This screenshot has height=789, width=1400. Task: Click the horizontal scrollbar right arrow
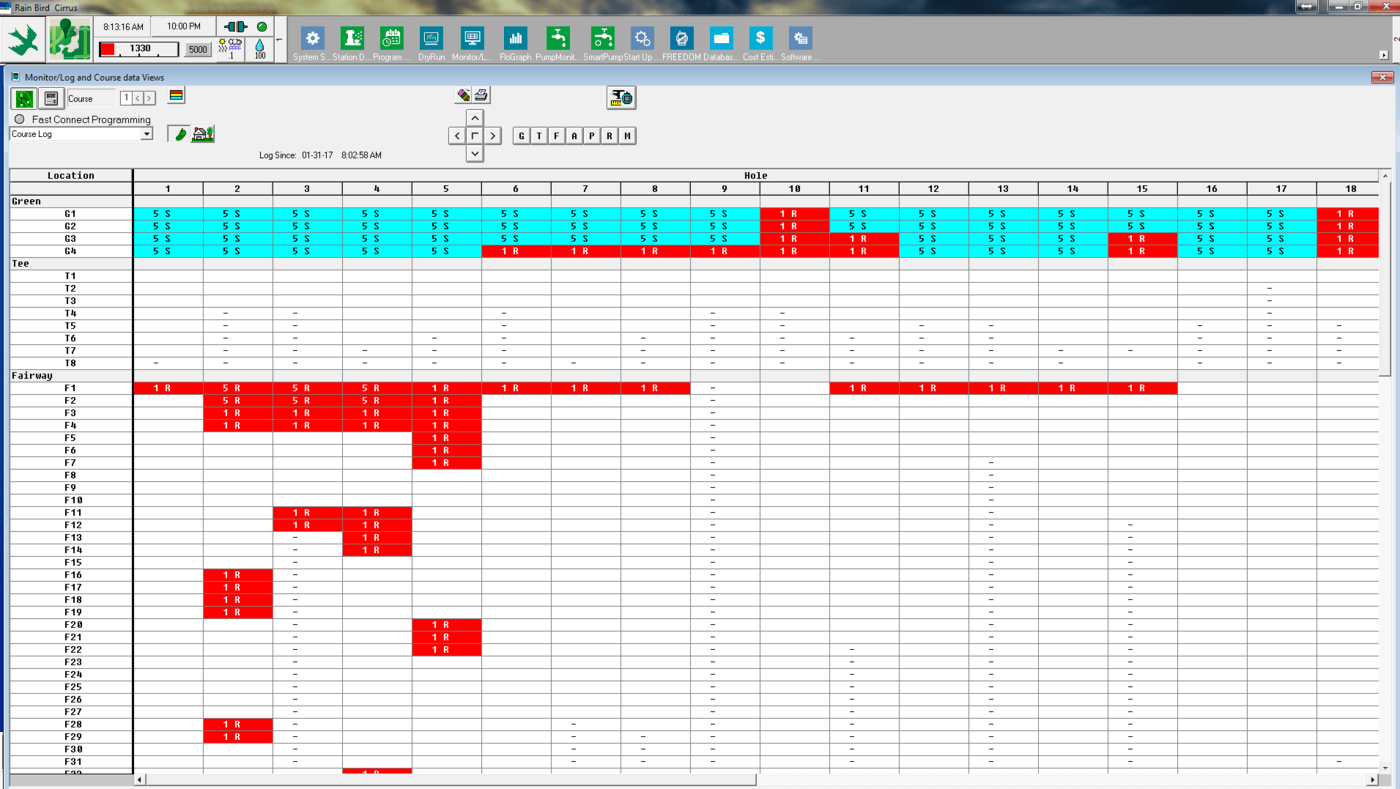(x=1373, y=779)
